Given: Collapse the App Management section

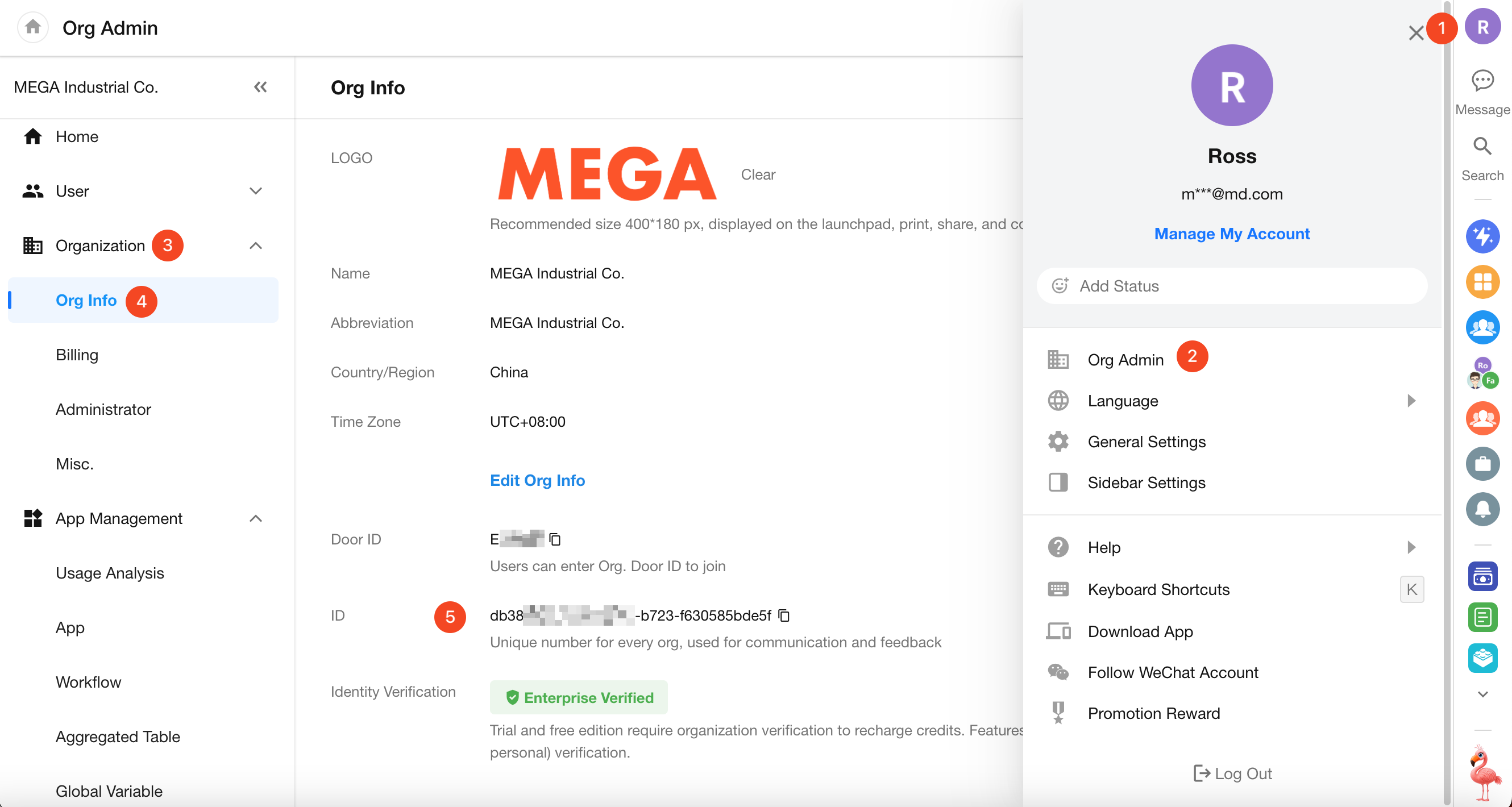Looking at the screenshot, I should coord(255,518).
